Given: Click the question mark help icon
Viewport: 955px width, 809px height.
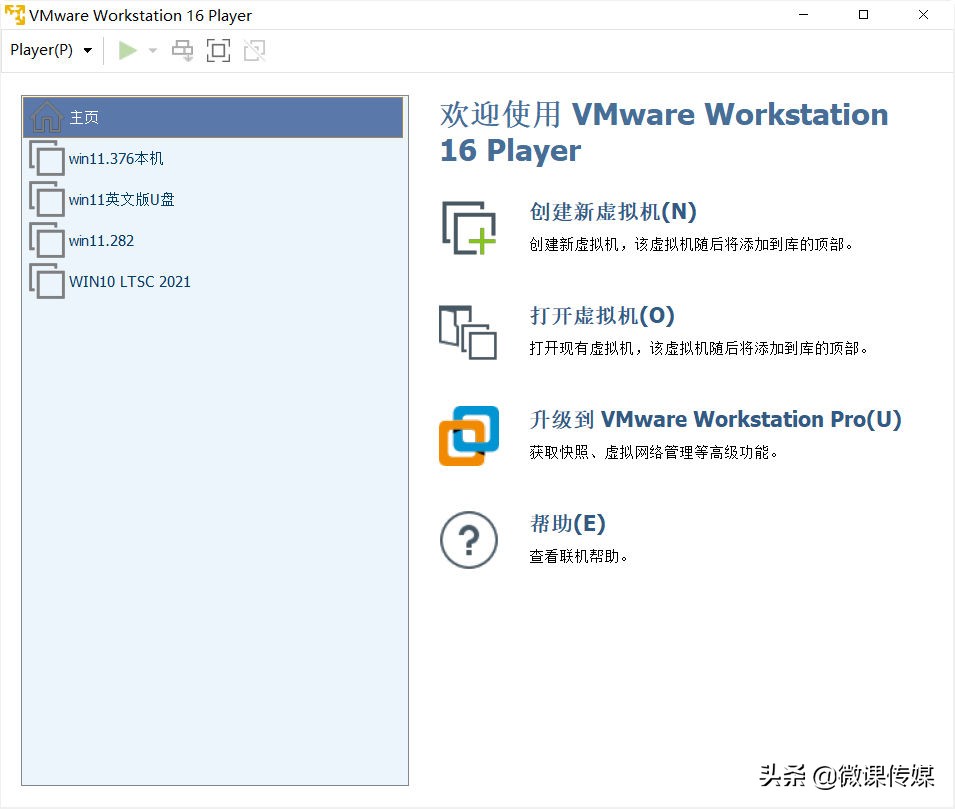Looking at the screenshot, I should (x=469, y=540).
